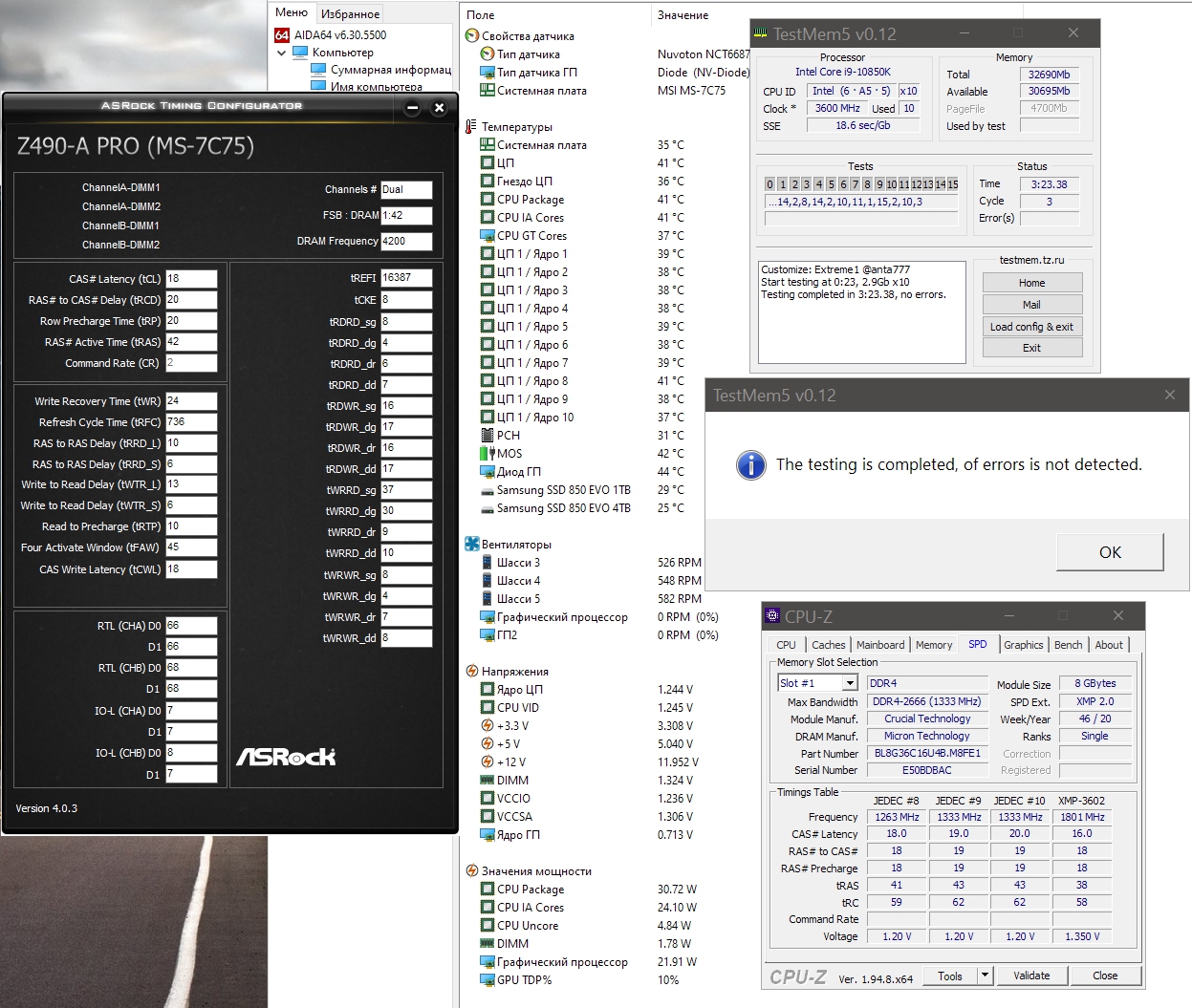Select the MOS temperature row icon
This screenshot has width=1192, height=1008.
[x=487, y=454]
